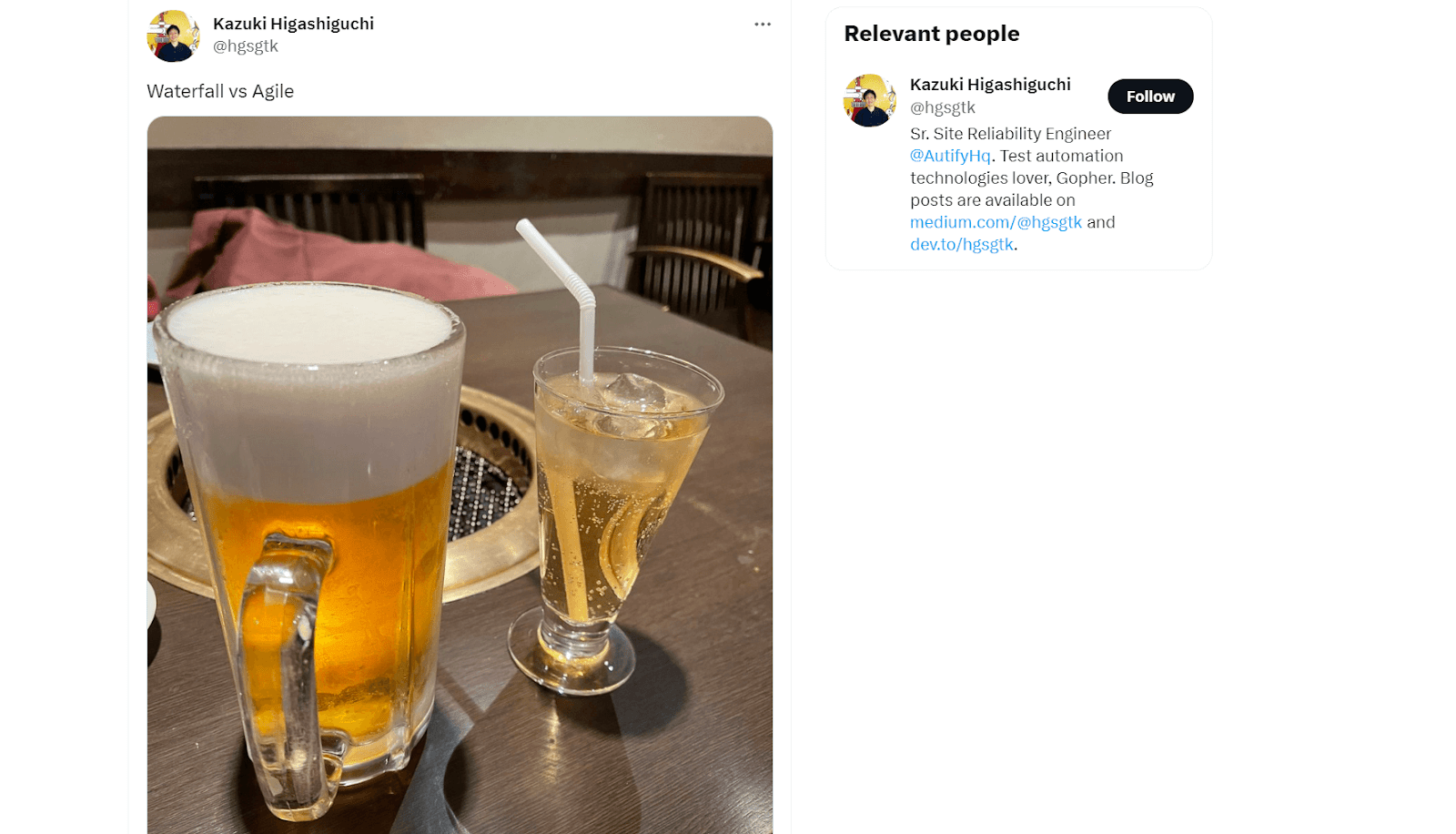The height and width of the screenshot is (834, 1456).
Task: Click the glass with straw in photo
Action: pyautogui.click(x=619, y=510)
